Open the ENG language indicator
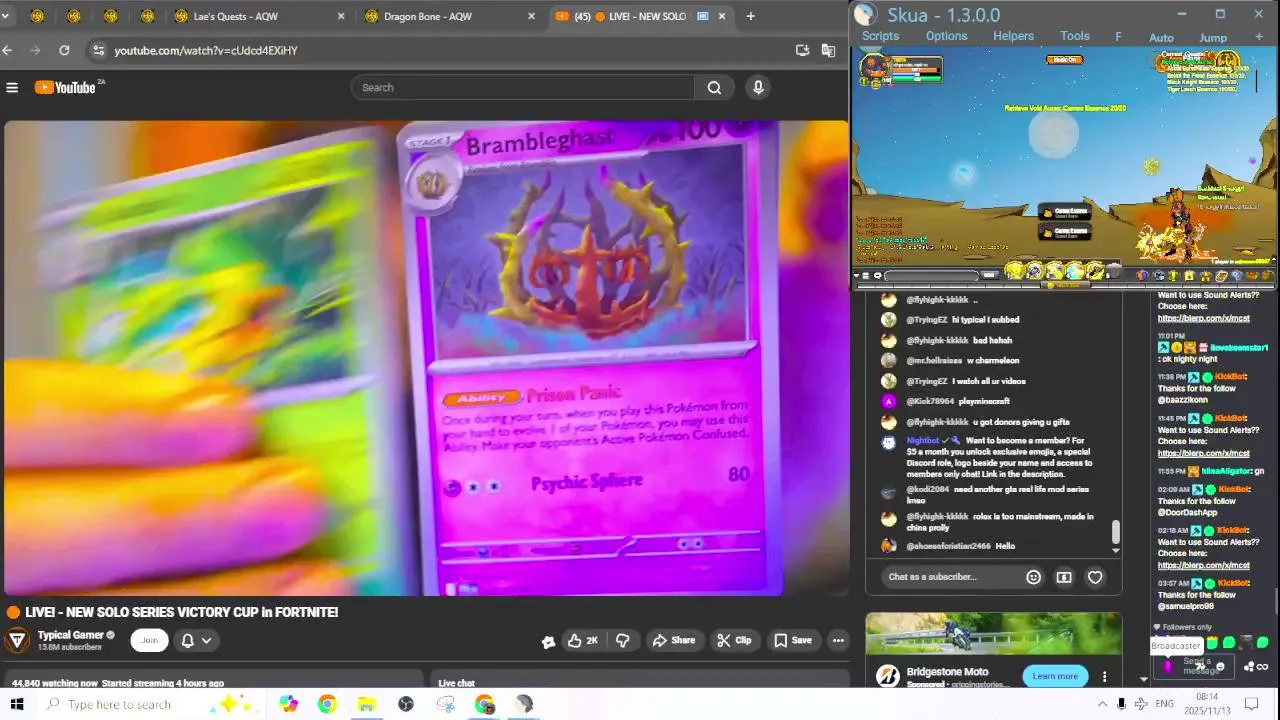 pyautogui.click(x=1165, y=704)
